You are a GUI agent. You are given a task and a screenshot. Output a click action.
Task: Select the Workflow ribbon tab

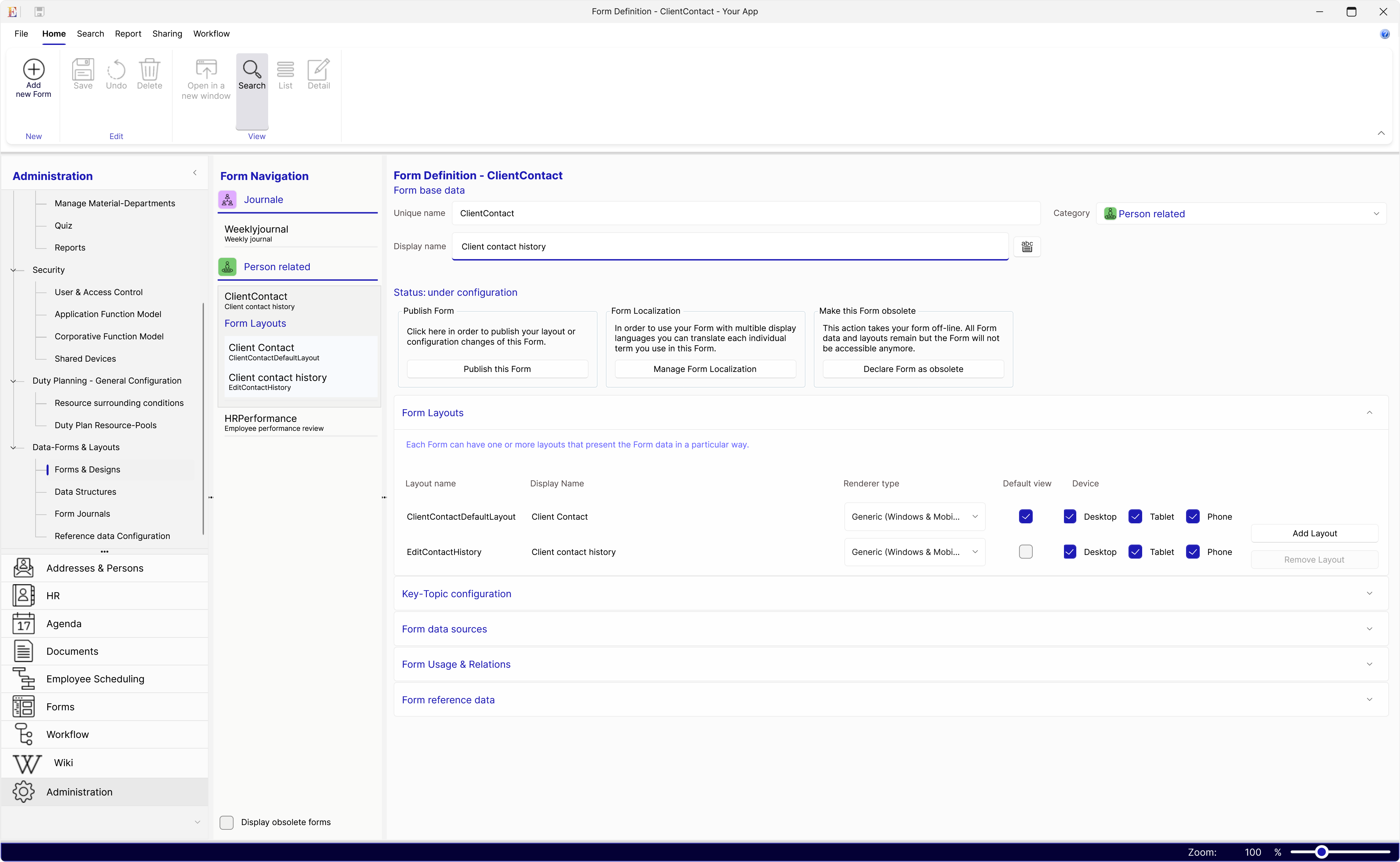pyautogui.click(x=211, y=34)
